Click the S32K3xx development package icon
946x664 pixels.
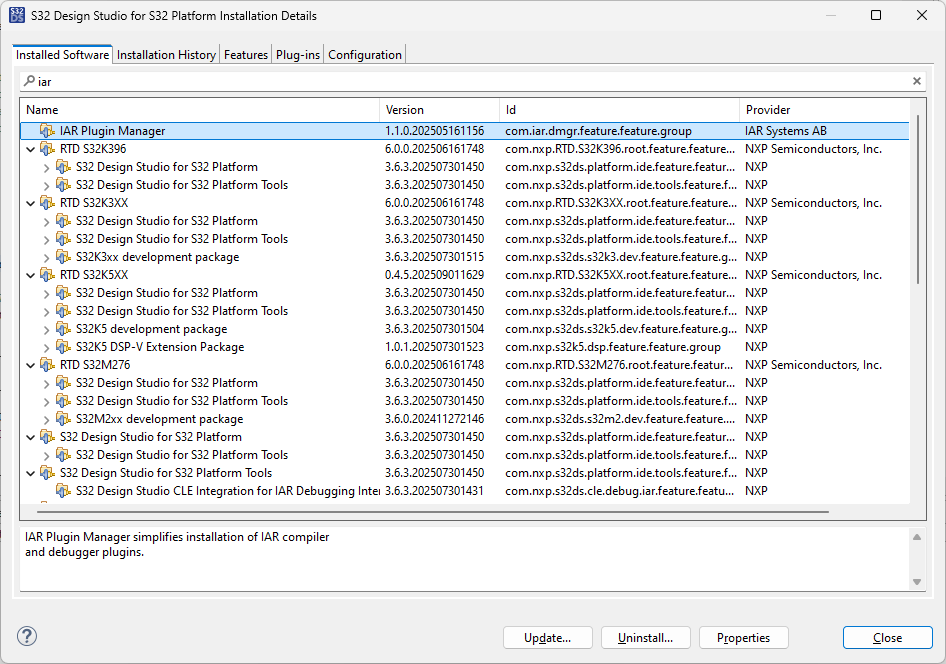click(63, 257)
